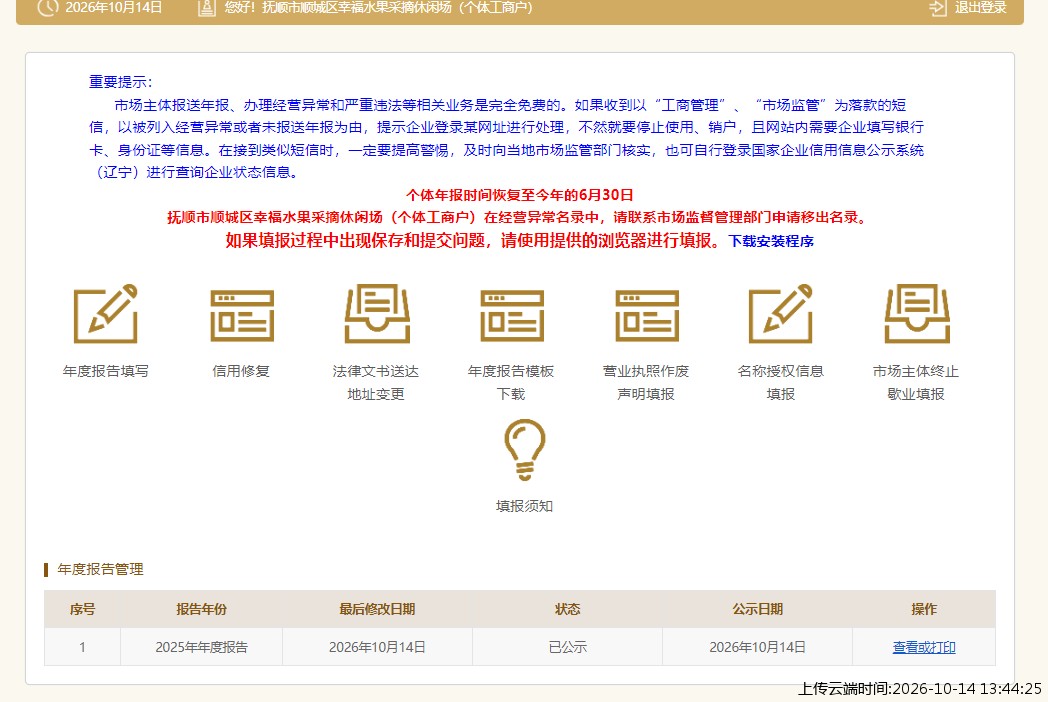Click the 年度报告模板 label text
The height and width of the screenshot is (702, 1048).
coord(511,371)
